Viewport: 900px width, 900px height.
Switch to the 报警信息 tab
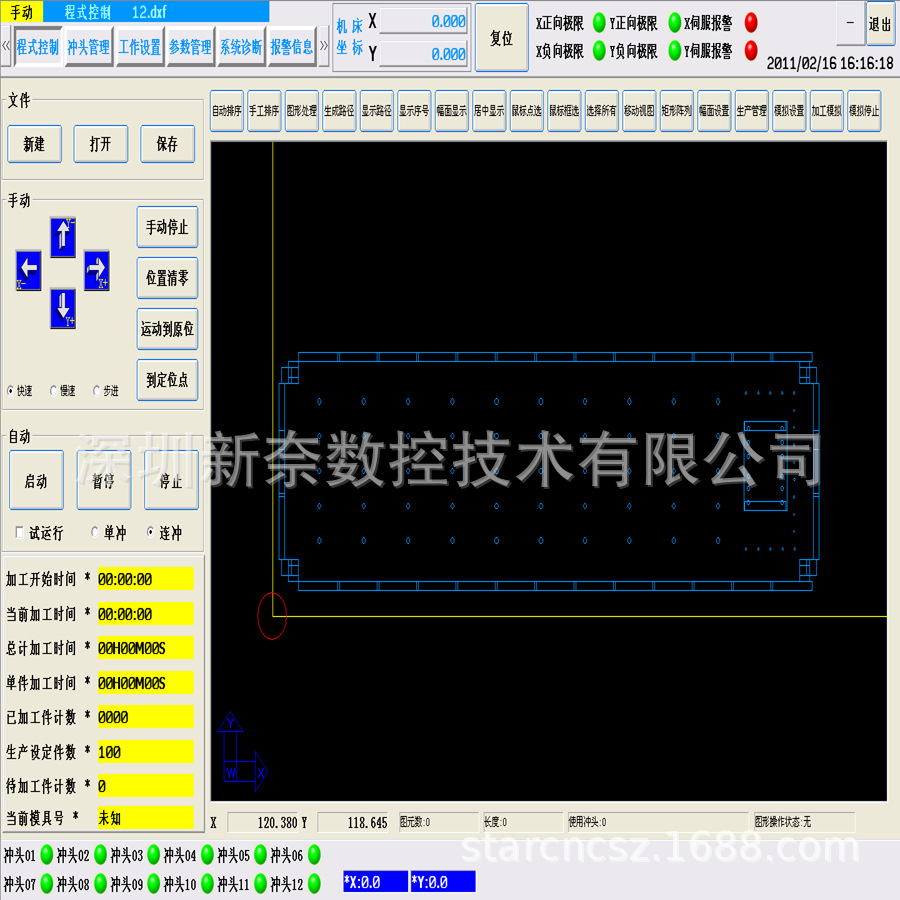click(x=292, y=47)
